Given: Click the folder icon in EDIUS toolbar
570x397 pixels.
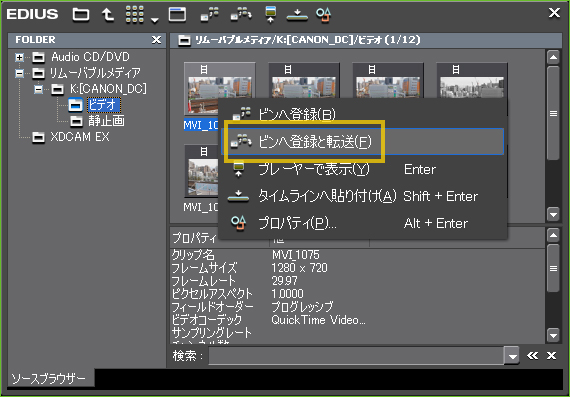Looking at the screenshot, I should coord(81,15).
